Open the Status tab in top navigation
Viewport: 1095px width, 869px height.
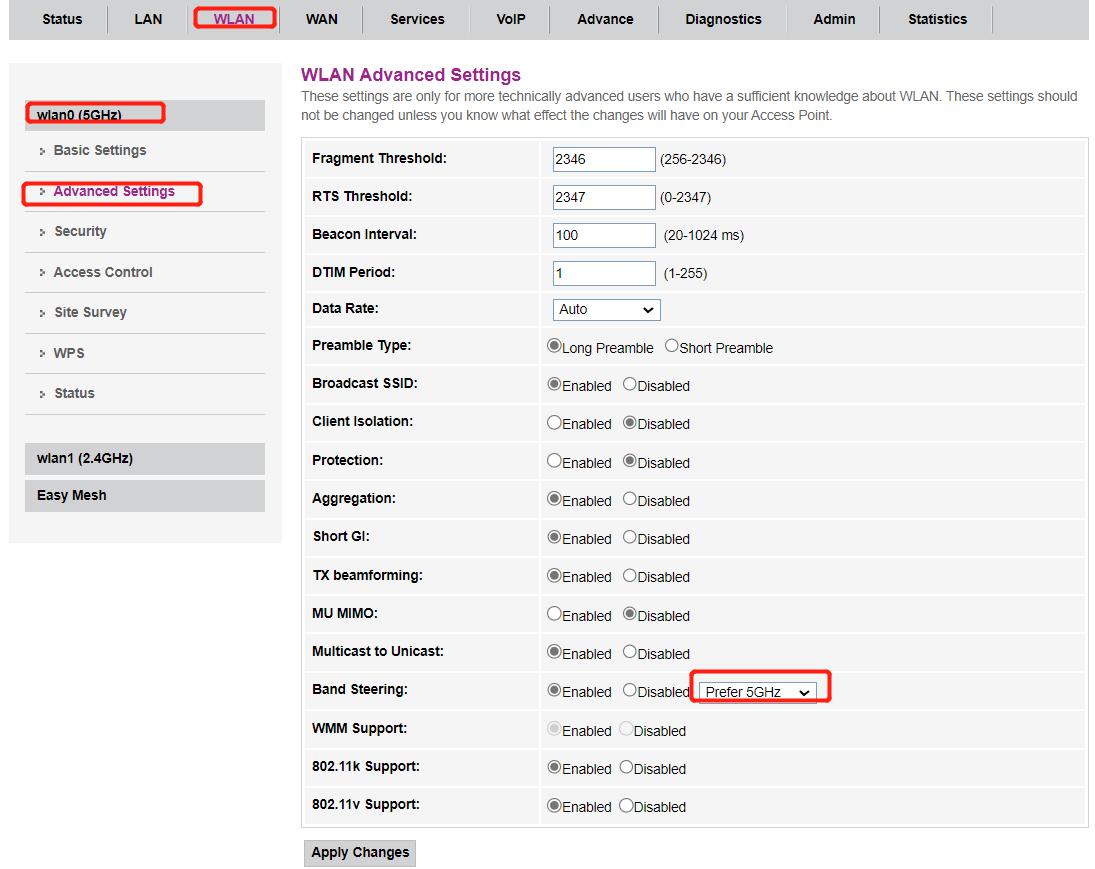point(62,19)
